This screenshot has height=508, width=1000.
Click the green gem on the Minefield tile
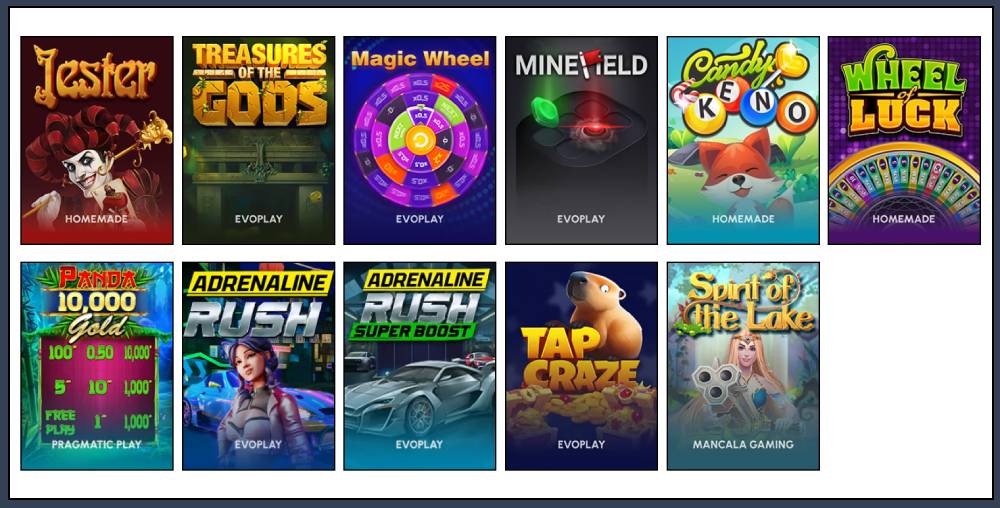point(546,110)
